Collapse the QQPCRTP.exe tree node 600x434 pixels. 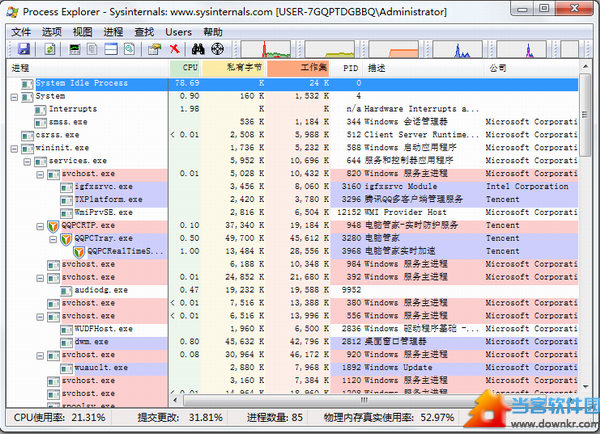tap(40, 226)
